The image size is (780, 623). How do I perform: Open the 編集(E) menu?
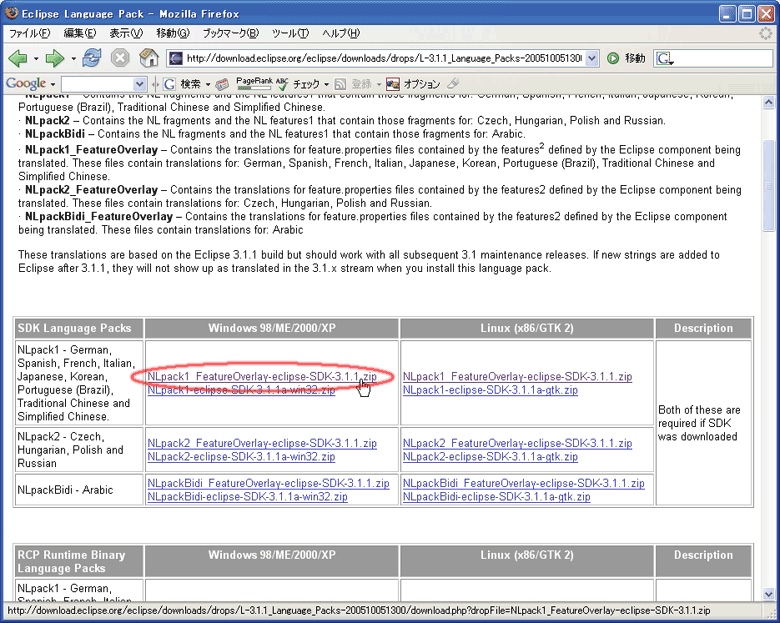(x=80, y=33)
